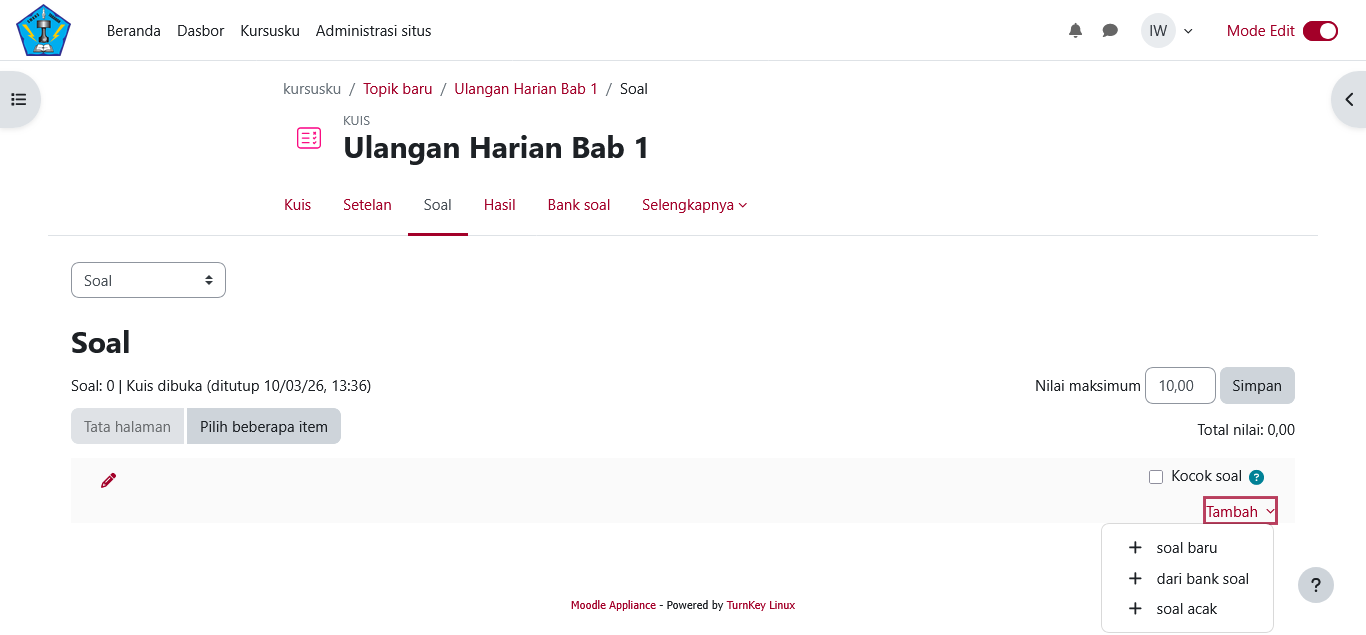Click the school logo icon

click(x=44, y=30)
